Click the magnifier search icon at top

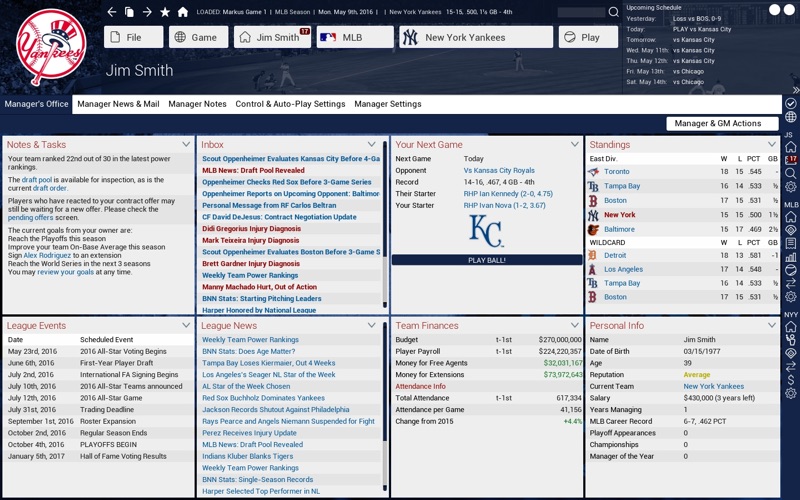(x=614, y=12)
